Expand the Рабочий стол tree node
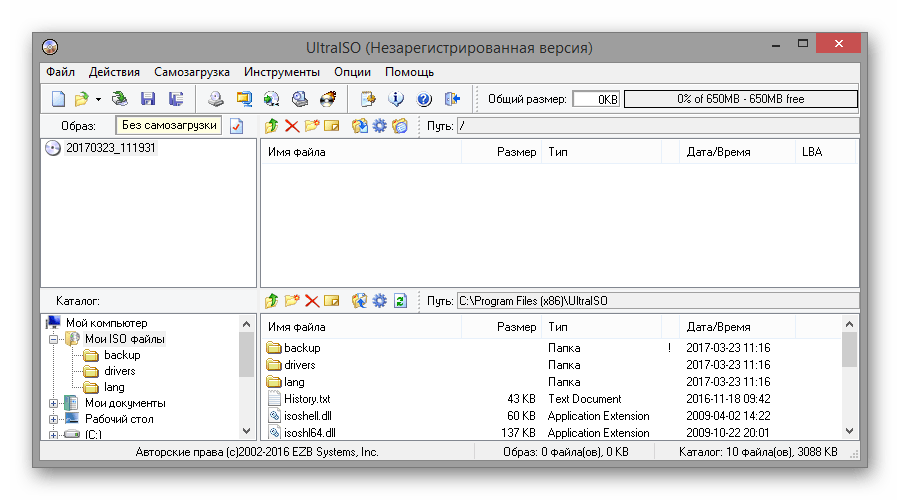Screen dimensions: 900x500 point(53,419)
